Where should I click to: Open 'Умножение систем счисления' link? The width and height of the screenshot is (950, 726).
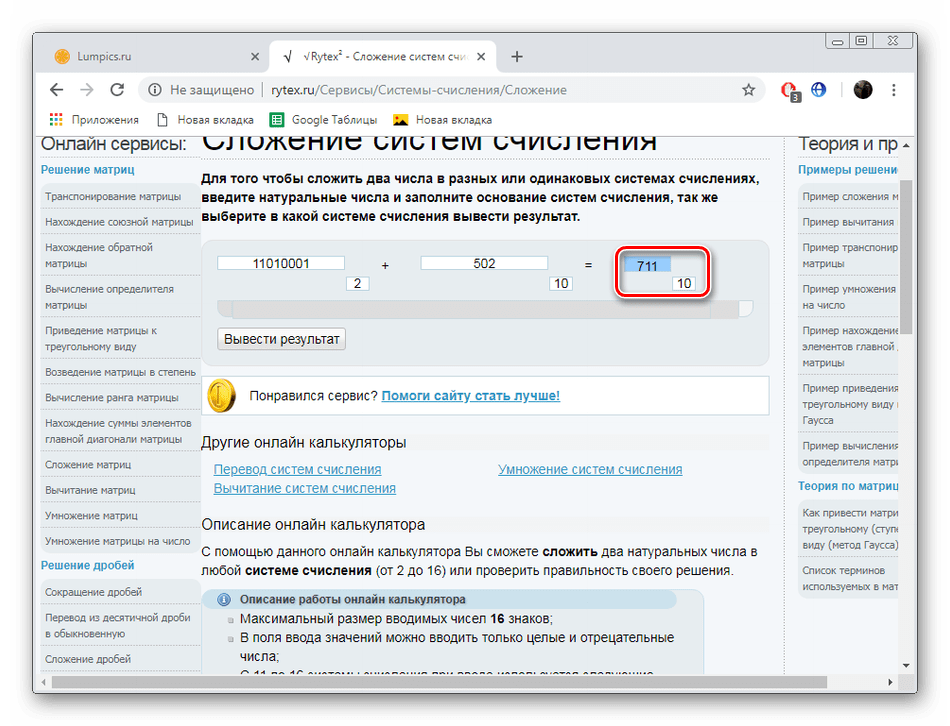pos(590,470)
